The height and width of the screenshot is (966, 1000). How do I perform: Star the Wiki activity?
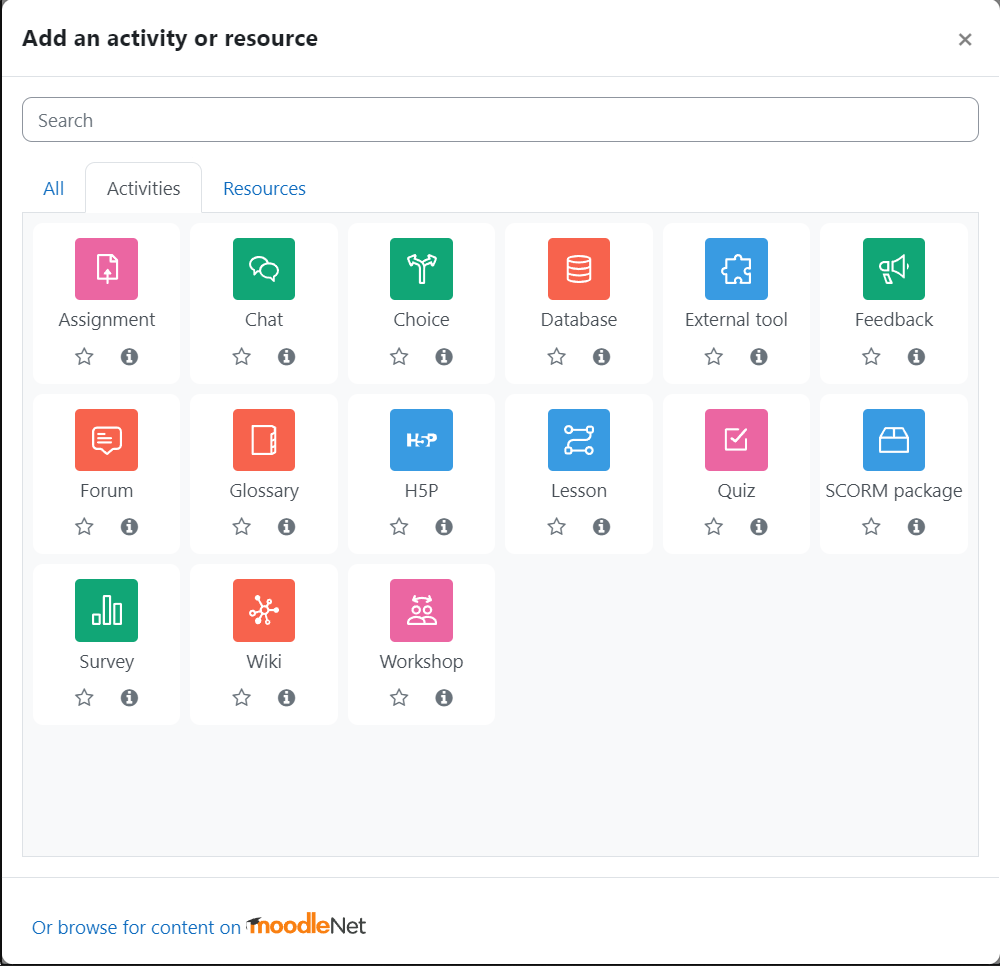[241, 697]
